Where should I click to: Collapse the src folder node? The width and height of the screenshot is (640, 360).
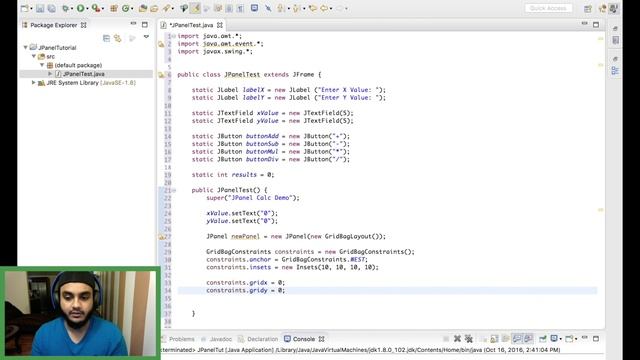click(x=34, y=56)
